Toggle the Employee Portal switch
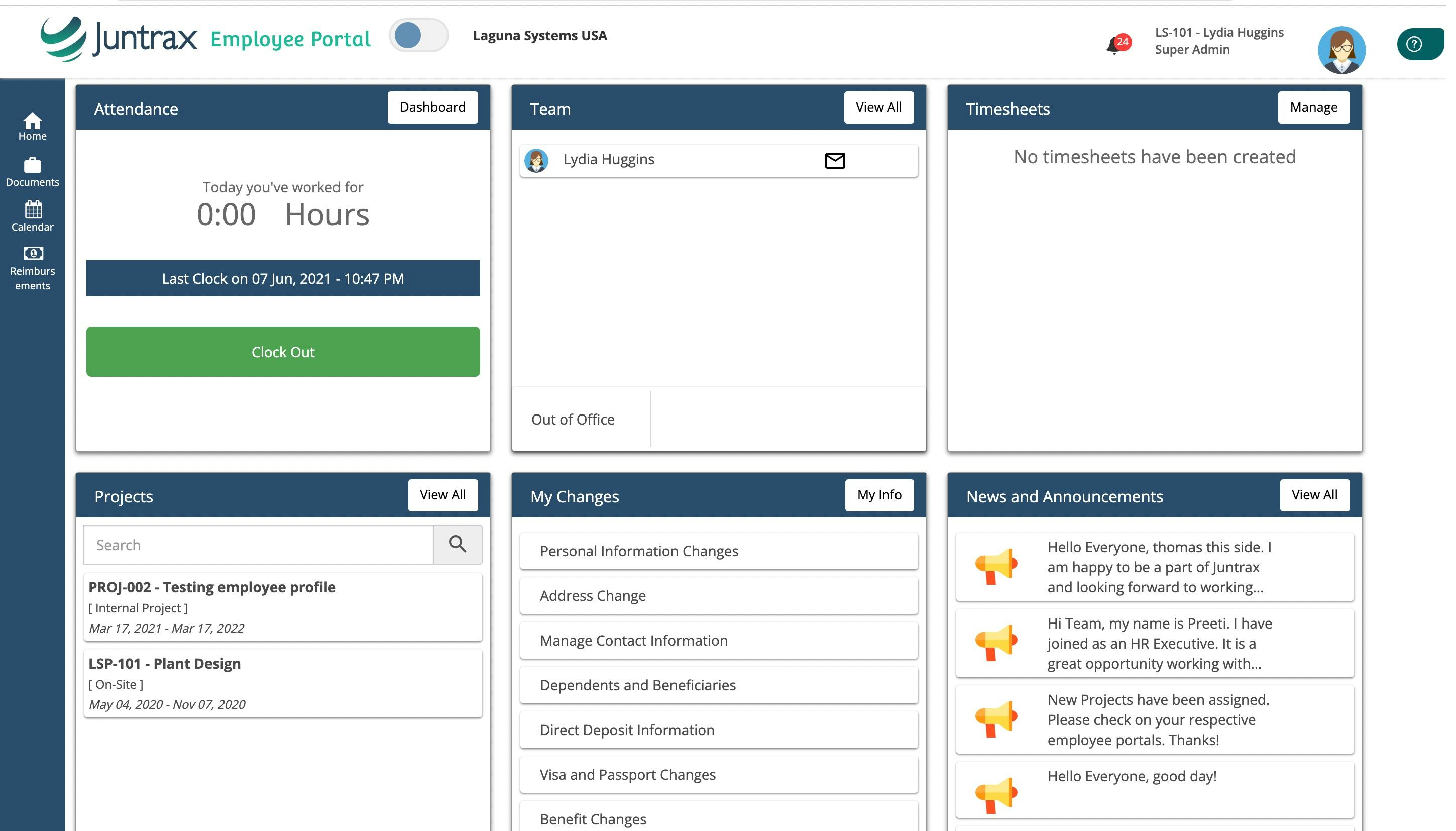The width and height of the screenshot is (1456, 831). (x=418, y=35)
